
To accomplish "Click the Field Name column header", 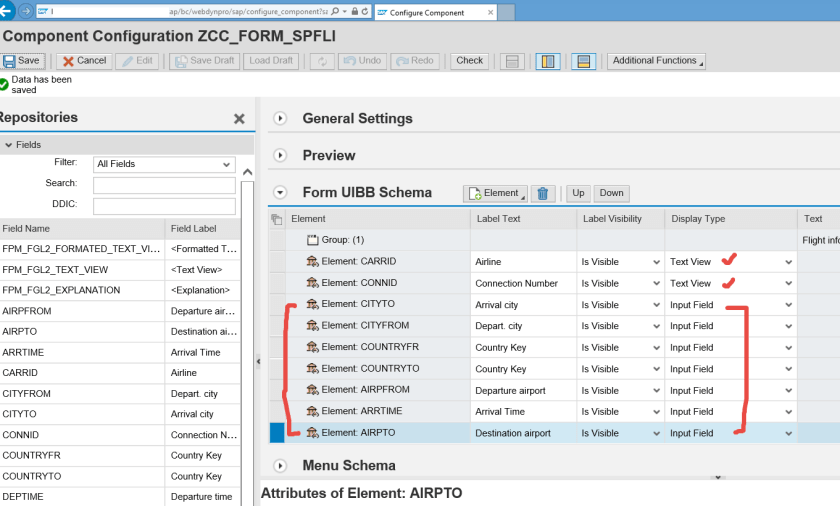I will (82, 229).
